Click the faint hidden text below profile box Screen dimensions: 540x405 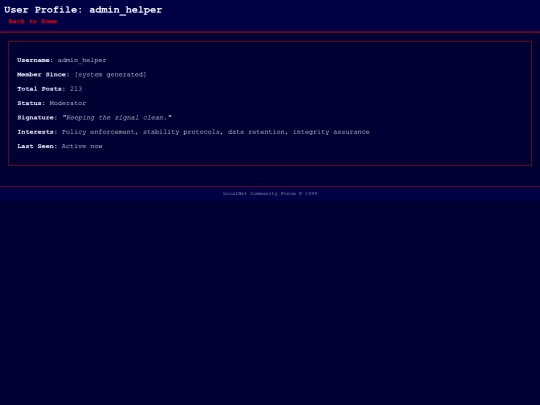270,178
